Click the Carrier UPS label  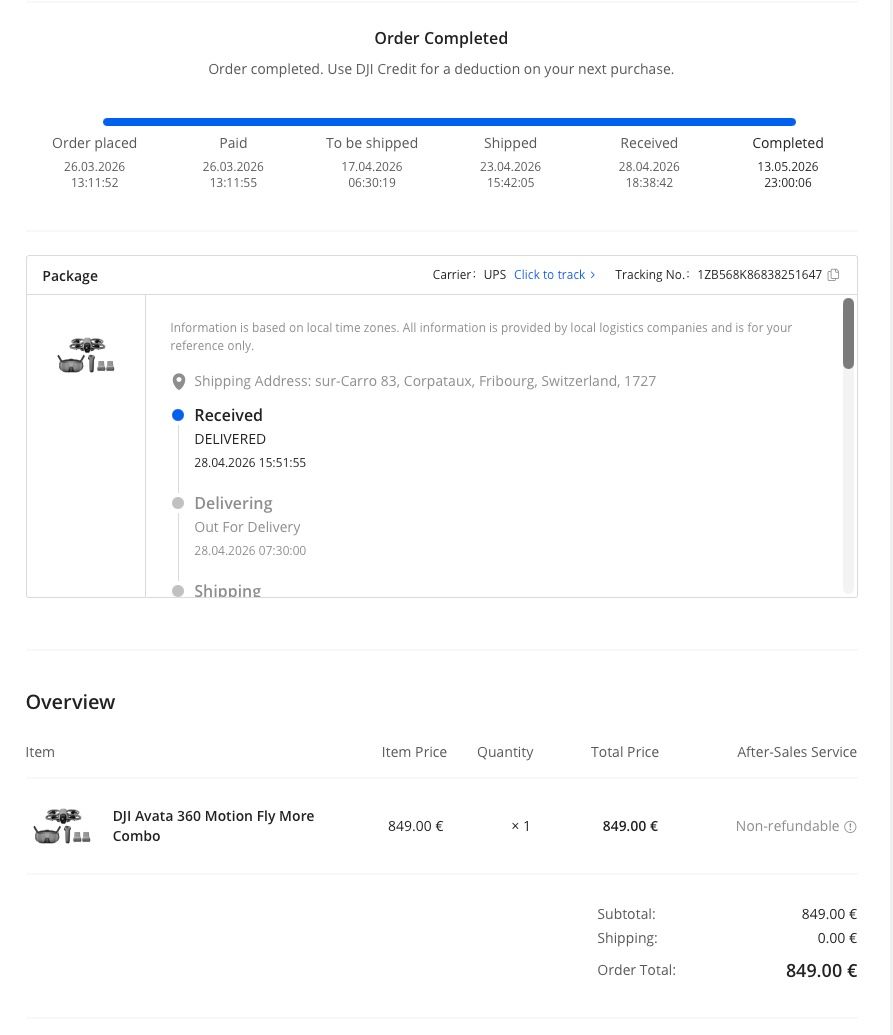tap(469, 275)
